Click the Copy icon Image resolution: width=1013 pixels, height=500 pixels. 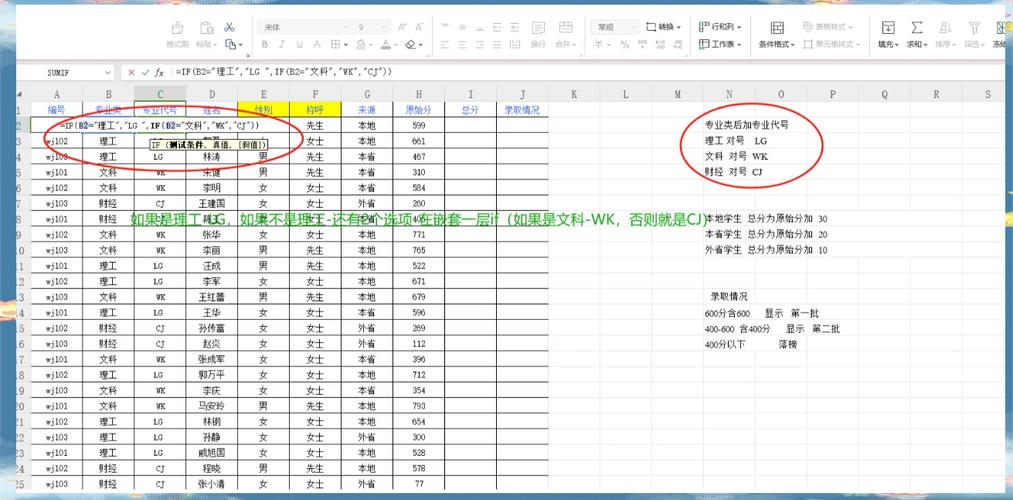pyautogui.click(x=231, y=45)
